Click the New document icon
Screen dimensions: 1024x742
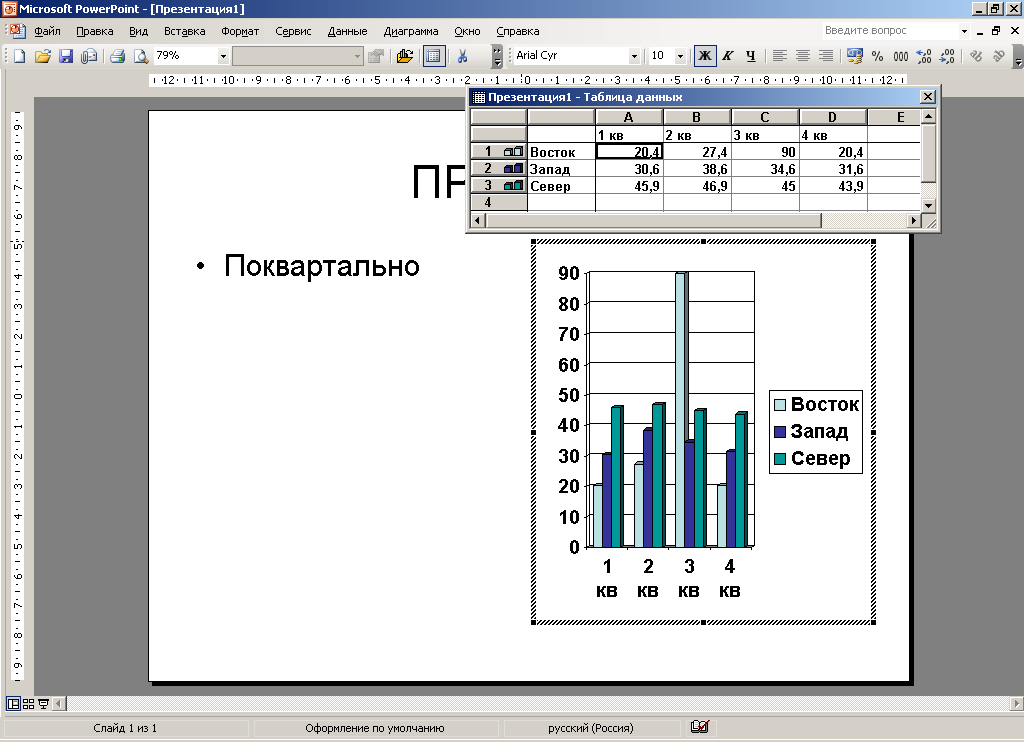(19, 56)
